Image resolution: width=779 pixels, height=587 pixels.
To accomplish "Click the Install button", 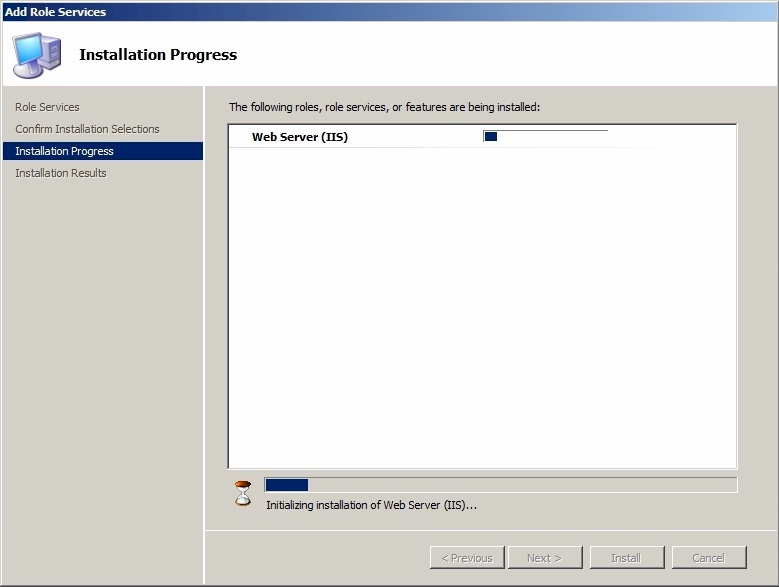I will pyautogui.click(x=627, y=558).
